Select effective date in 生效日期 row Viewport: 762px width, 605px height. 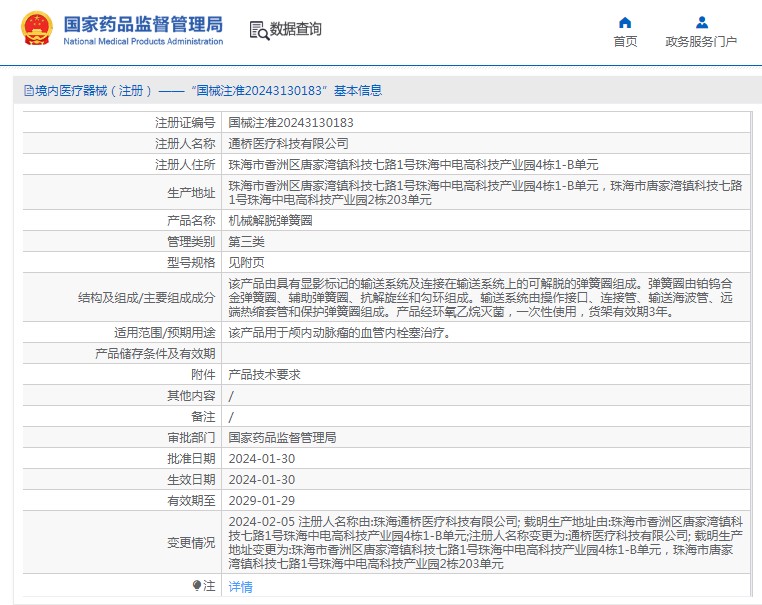pos(261,480)
